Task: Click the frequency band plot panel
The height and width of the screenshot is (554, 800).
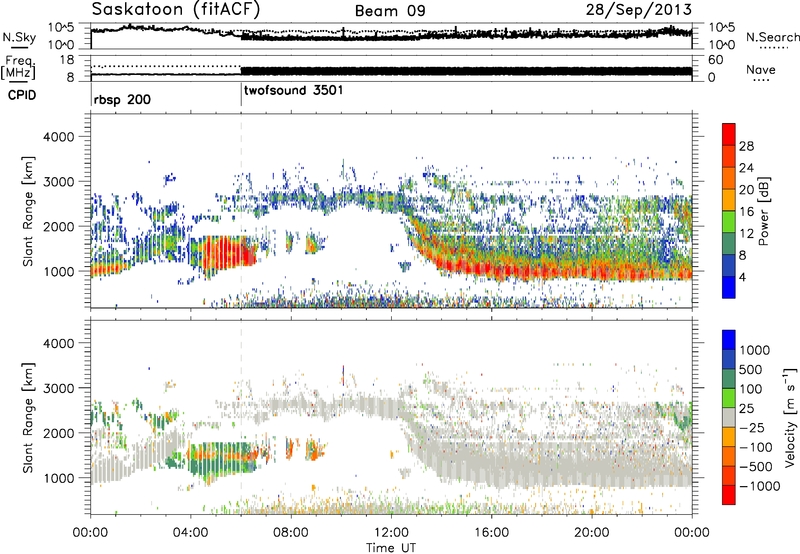Action: [x=391, y=68]
